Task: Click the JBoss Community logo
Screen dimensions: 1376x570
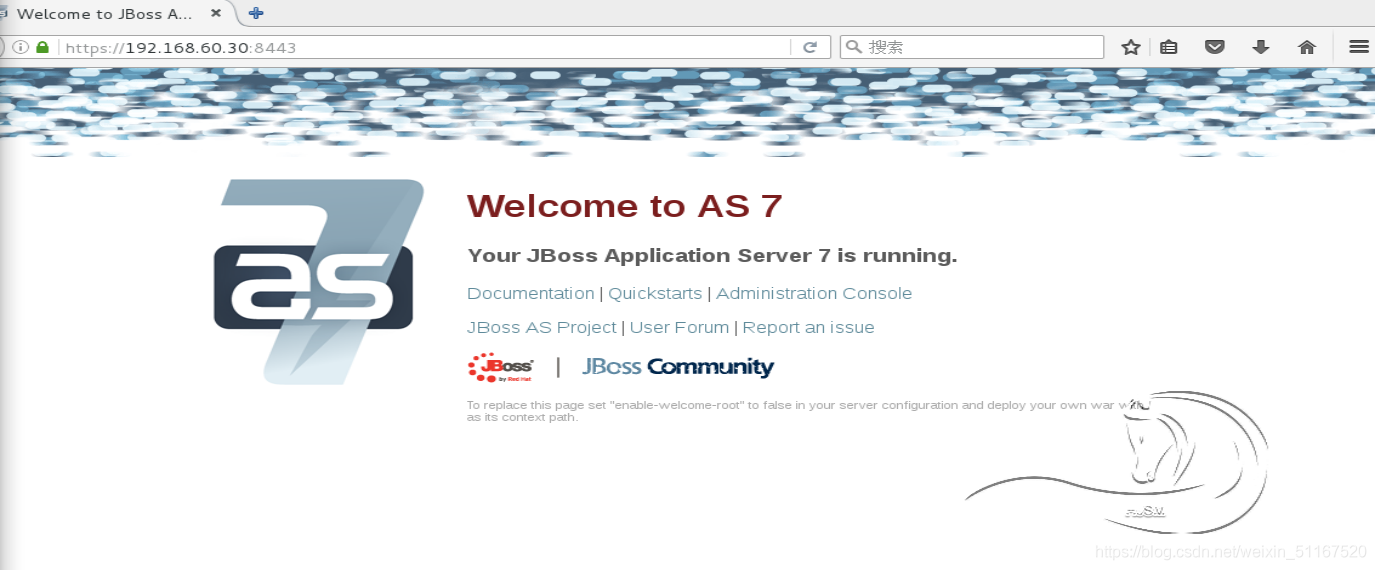Action: [678, 367]
